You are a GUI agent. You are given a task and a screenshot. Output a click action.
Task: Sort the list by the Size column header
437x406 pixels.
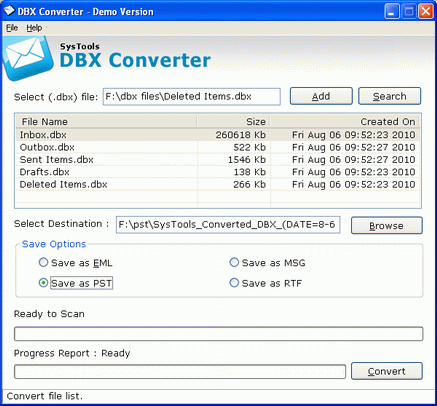[234, 122]
